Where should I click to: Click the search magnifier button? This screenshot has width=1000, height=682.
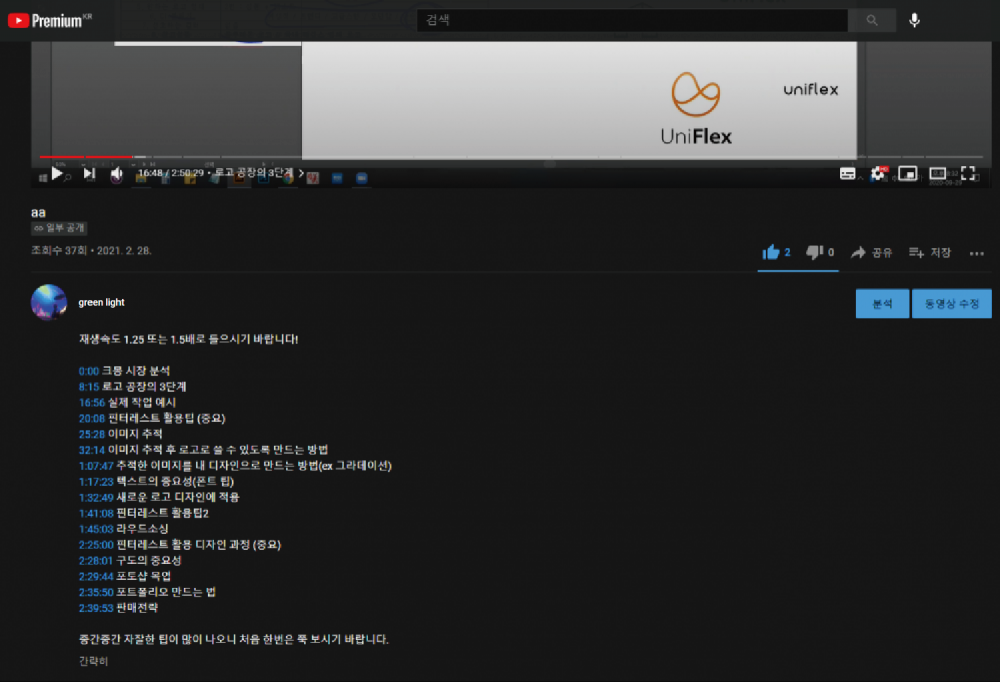coord(872,20)
